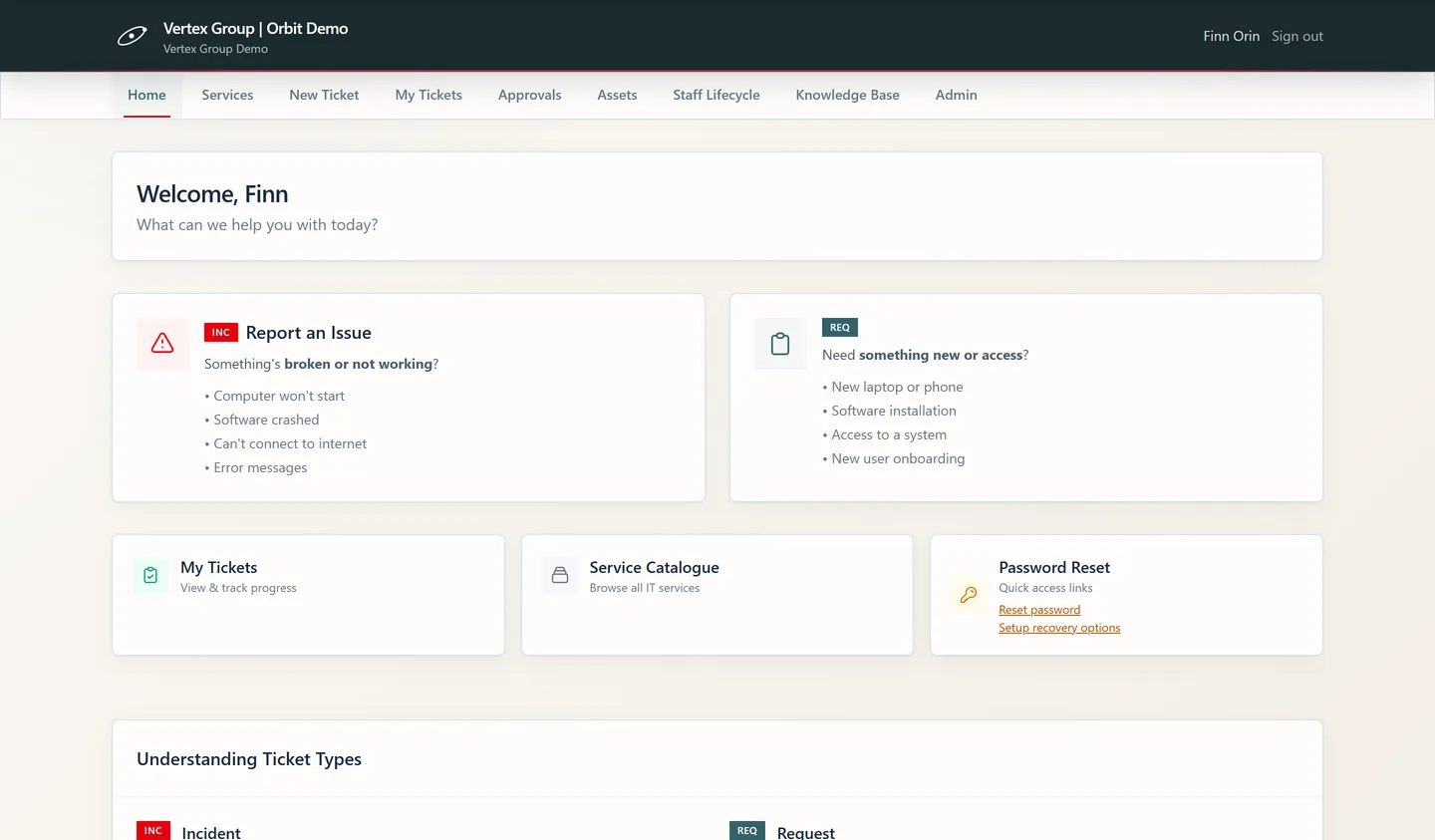Click the Software installation bullet
The height and width of the screenshot is (840, 1435).
[890, 411]
